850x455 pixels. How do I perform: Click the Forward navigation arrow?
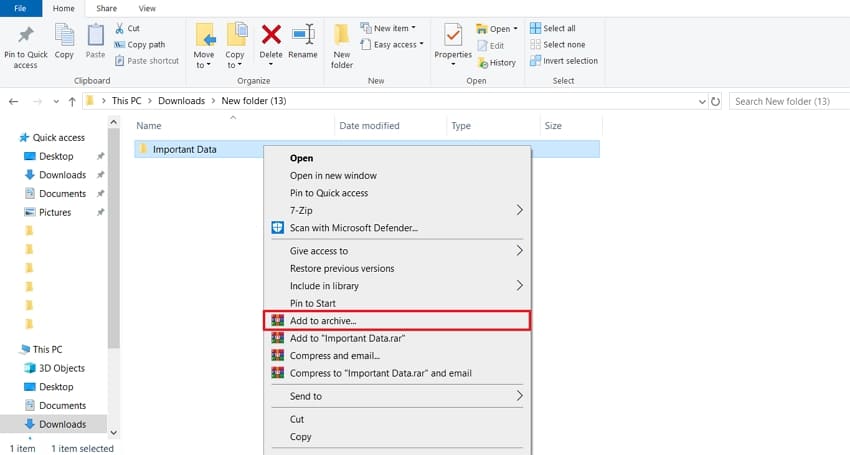pyautogui.click(x=37, y=101)
